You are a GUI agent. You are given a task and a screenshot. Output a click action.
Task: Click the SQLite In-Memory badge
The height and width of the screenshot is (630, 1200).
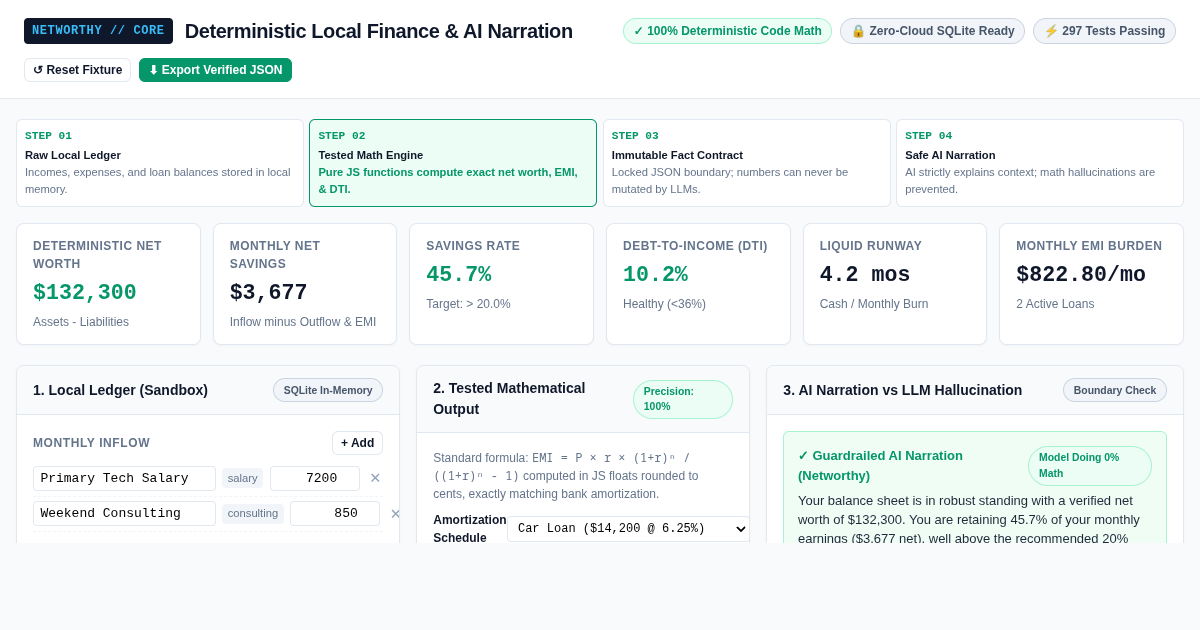tap(328, 390)
